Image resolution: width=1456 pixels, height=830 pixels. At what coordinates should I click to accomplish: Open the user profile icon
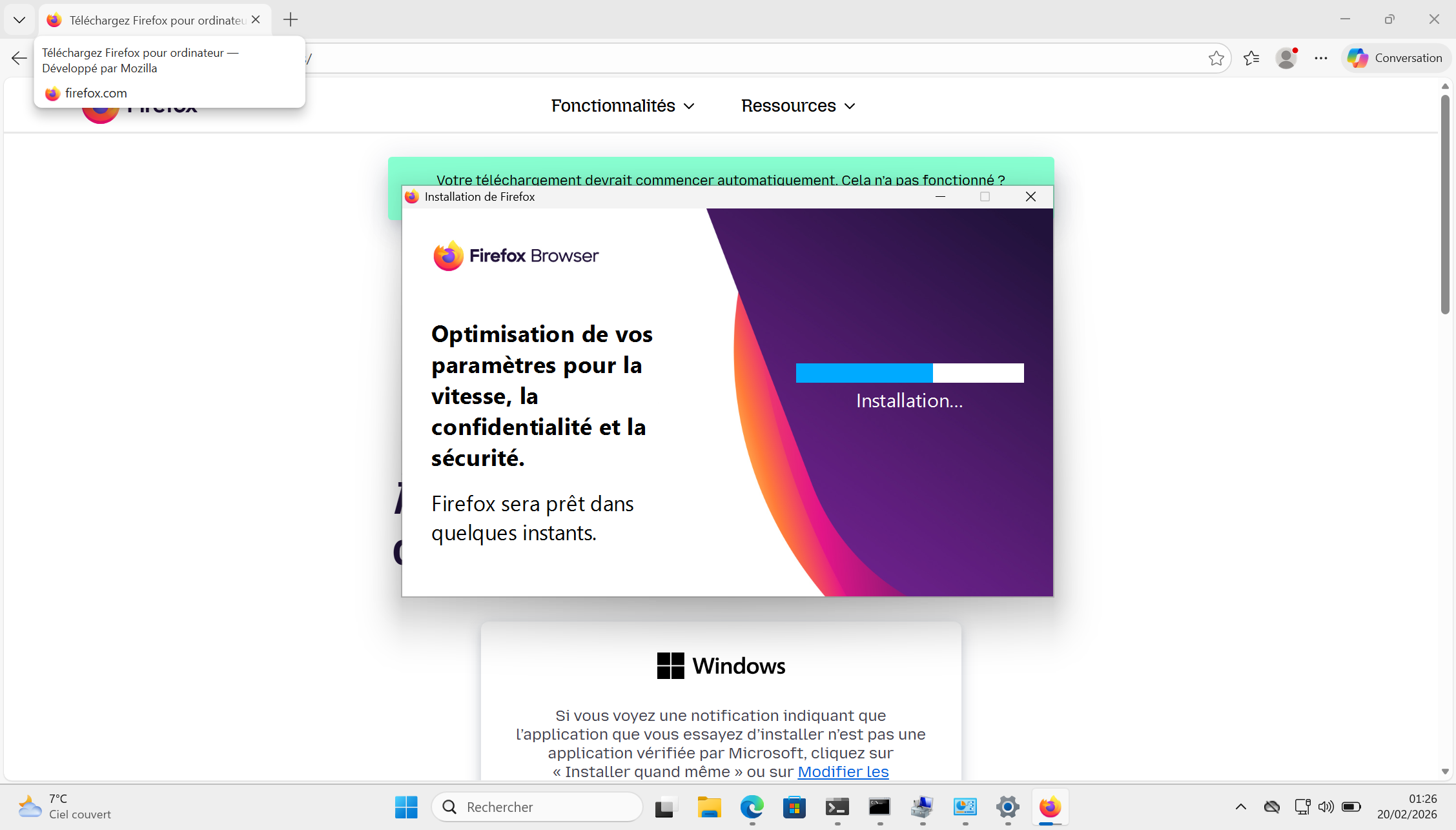click(x=1286, y=58)
